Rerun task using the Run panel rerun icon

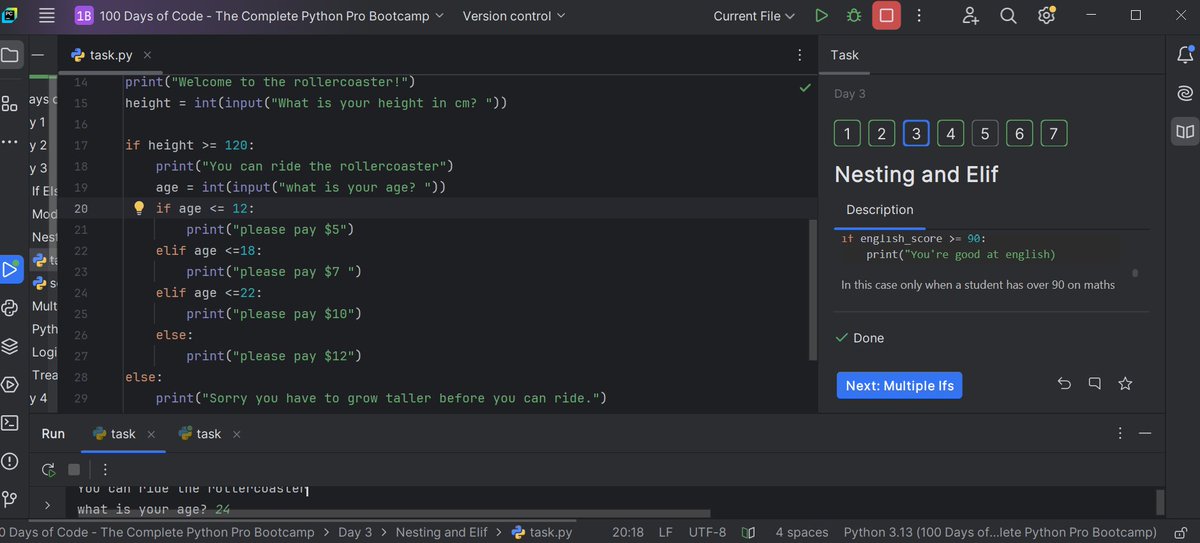(x=48, y=469)
